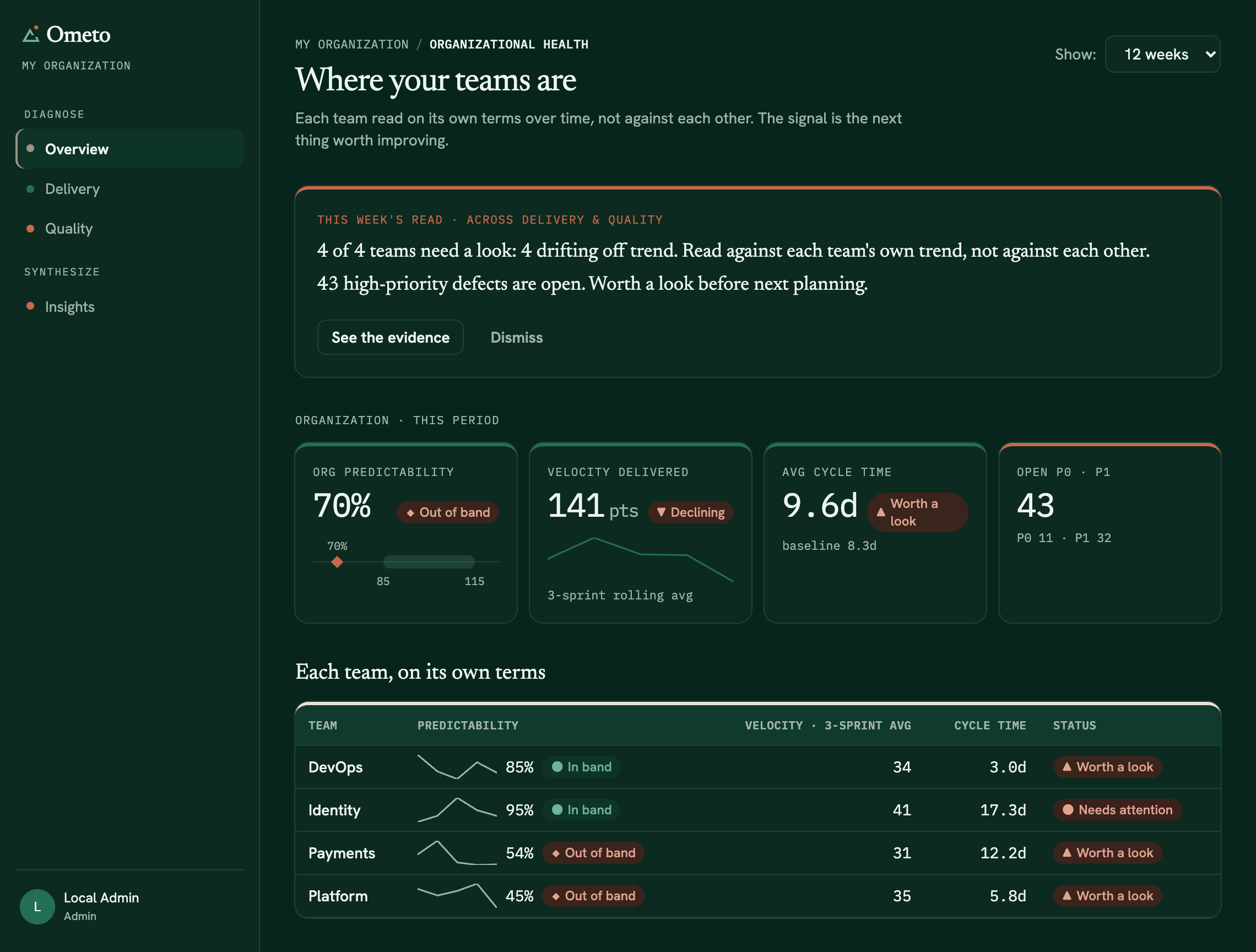Open the Open P0 · P1 card value 43

coord(1035,505)
